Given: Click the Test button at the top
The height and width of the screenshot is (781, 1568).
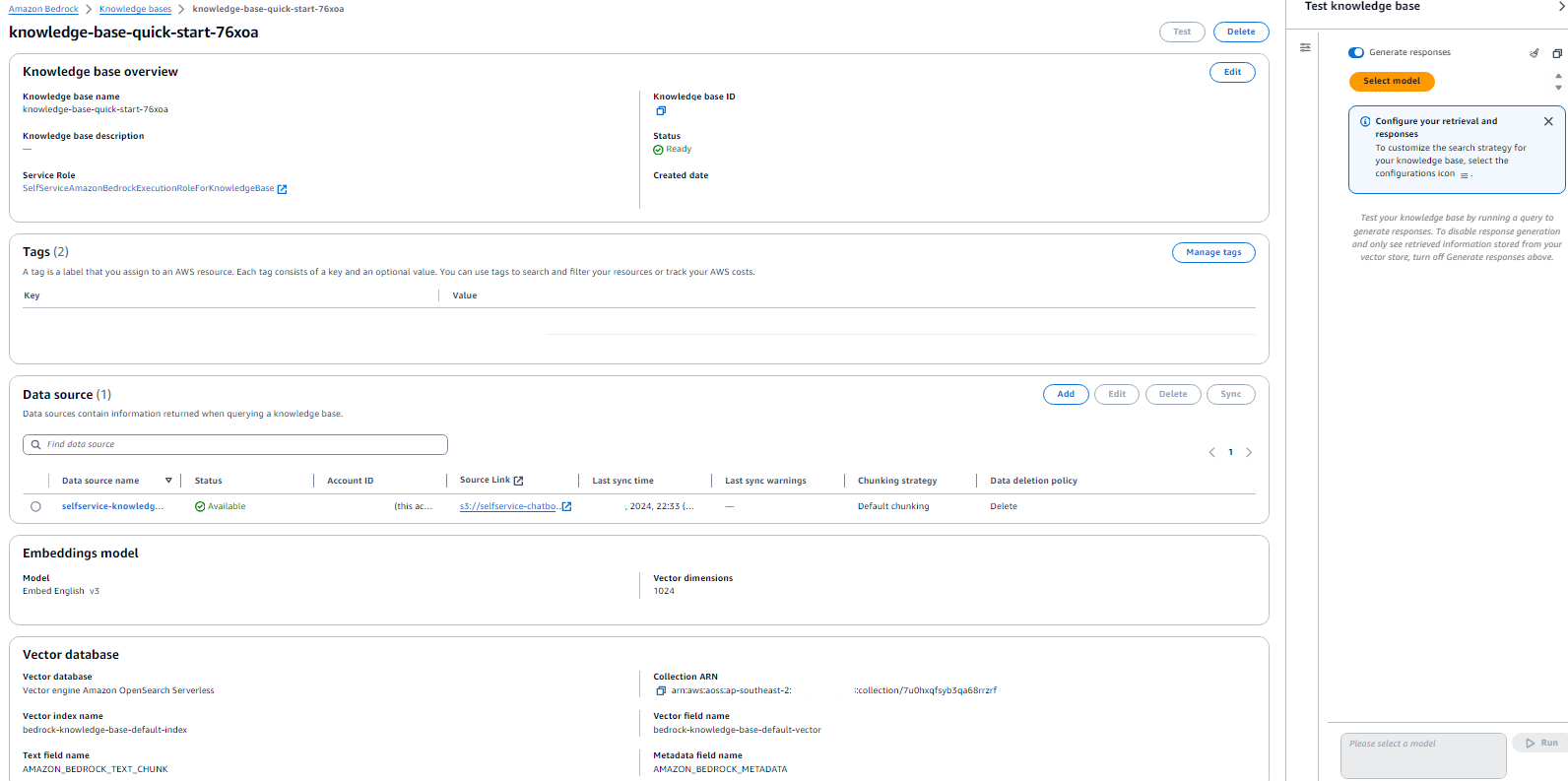Looking at the screenshot, I should 1182,32.
